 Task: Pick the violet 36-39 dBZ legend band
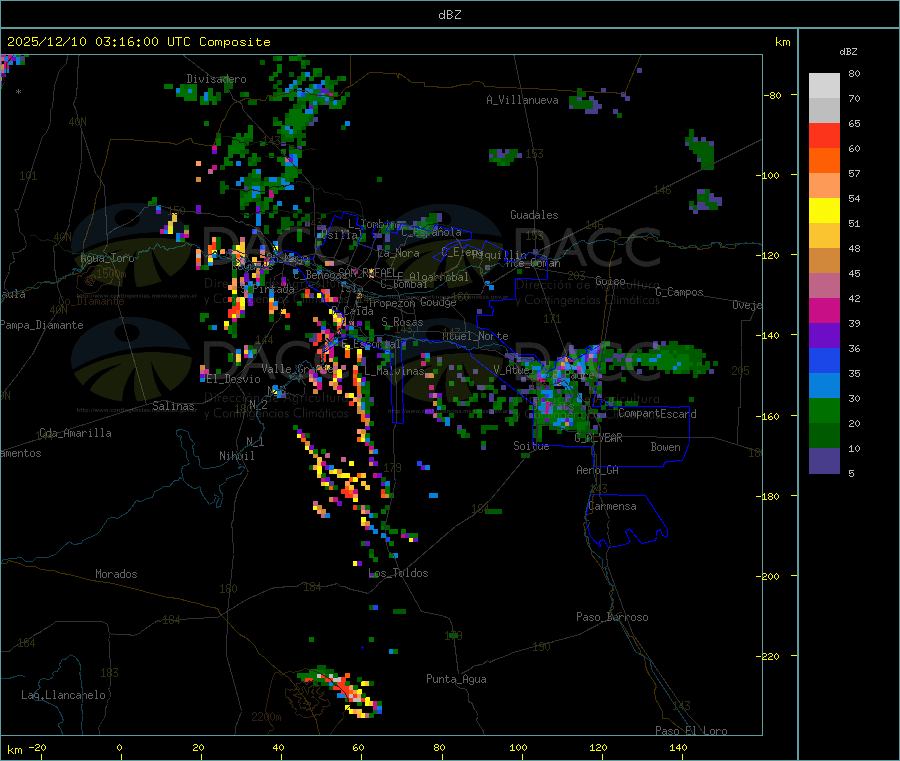[824, 336]
